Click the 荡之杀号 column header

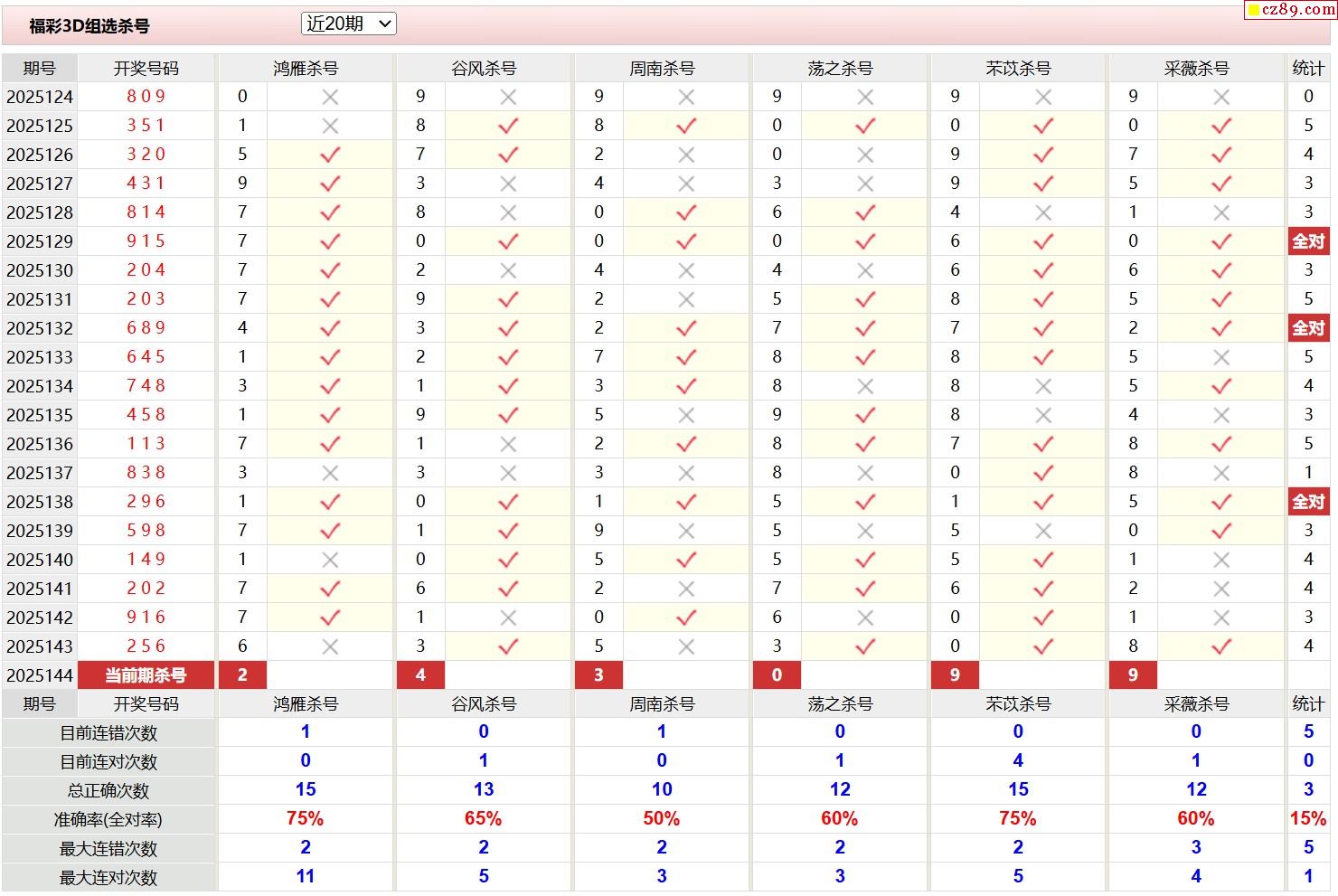click(x=840, y=69)
